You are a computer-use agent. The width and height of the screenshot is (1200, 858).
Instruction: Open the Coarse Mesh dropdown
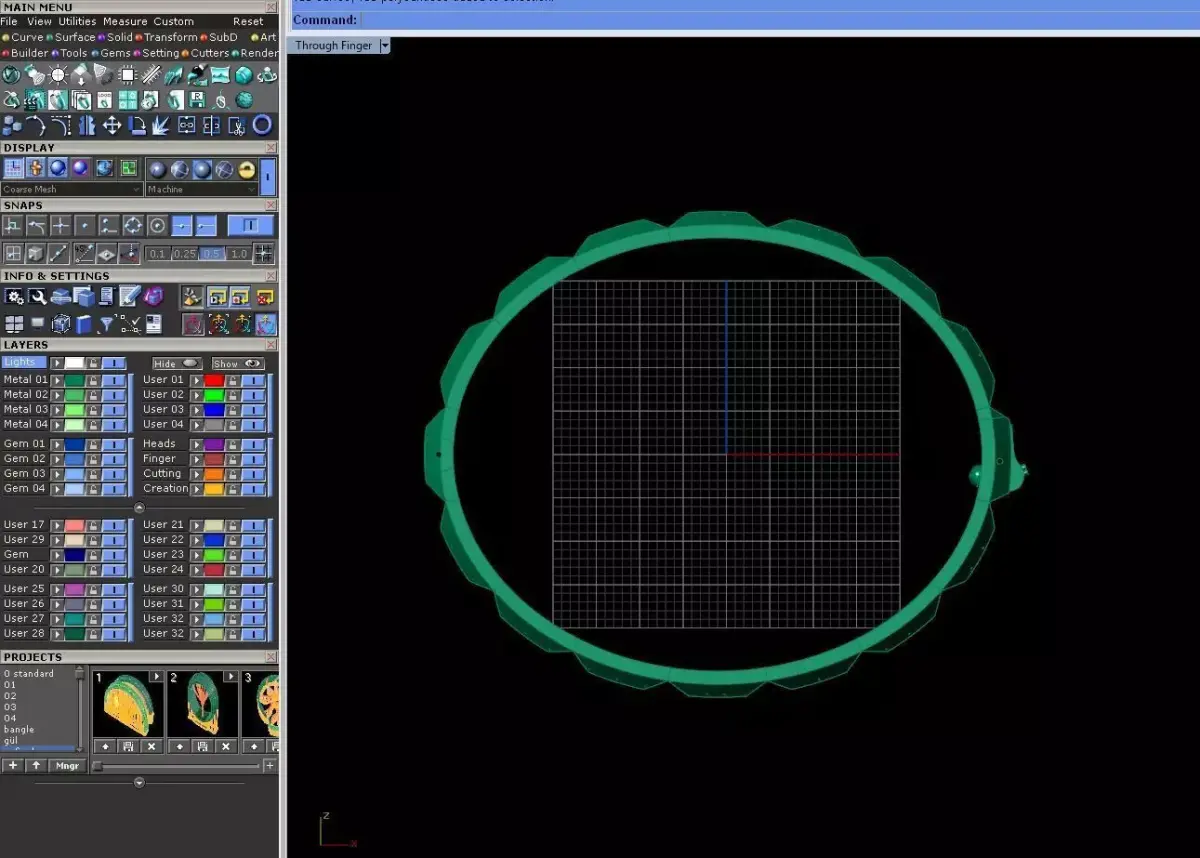pos(72,189)
